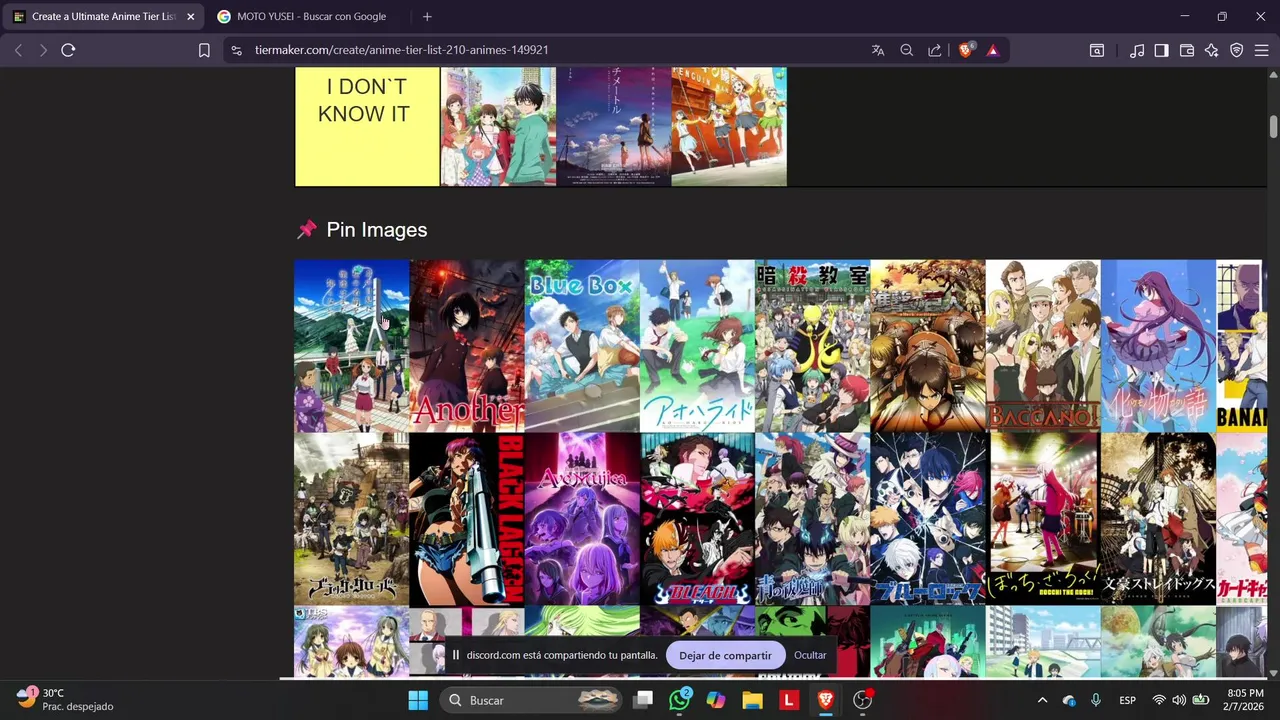Reload the tiermaker page
This screenshot has height=720, width=1280.
[x=68, y=50]
